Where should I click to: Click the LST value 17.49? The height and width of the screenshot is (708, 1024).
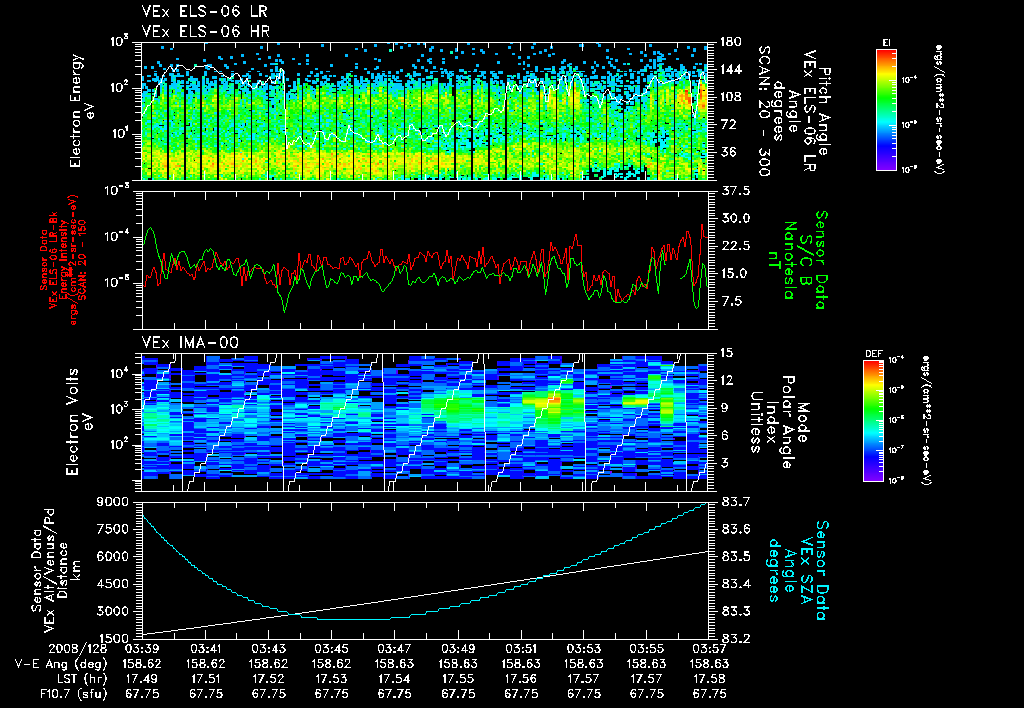point(142,679)
